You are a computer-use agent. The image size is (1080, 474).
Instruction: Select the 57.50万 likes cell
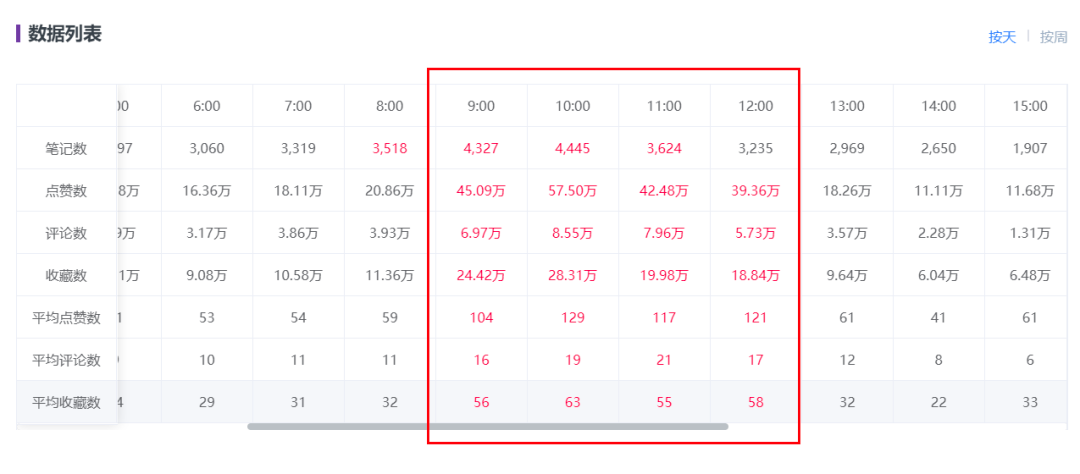click(x=573, y=191)
